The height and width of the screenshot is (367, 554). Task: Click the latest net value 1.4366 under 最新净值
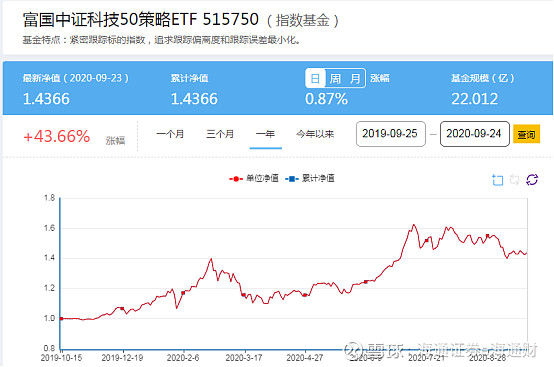(x=46, y=99)
